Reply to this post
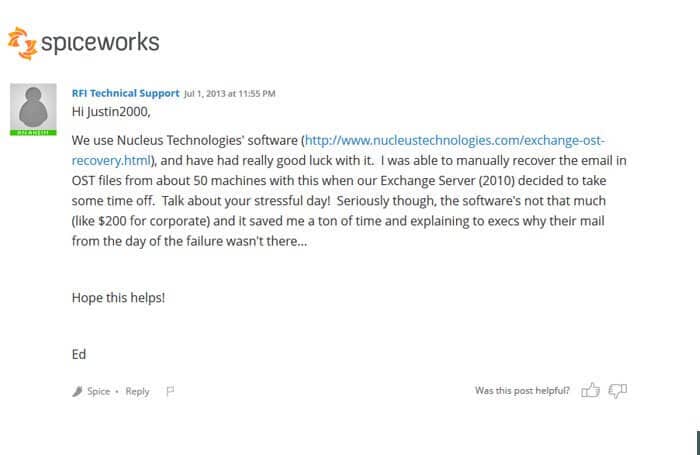The width and height of the screenshot is (700, 455). point(138,392)
